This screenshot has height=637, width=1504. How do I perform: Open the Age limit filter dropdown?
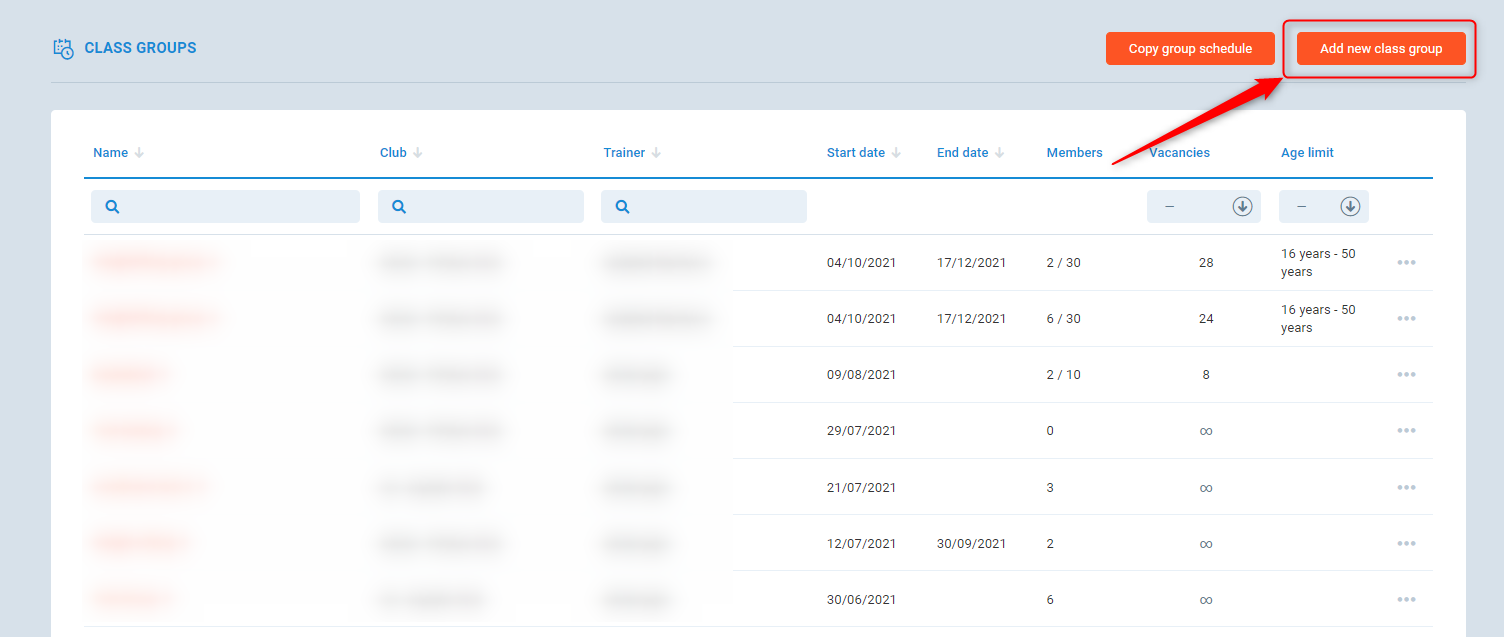click(1350, 207)
